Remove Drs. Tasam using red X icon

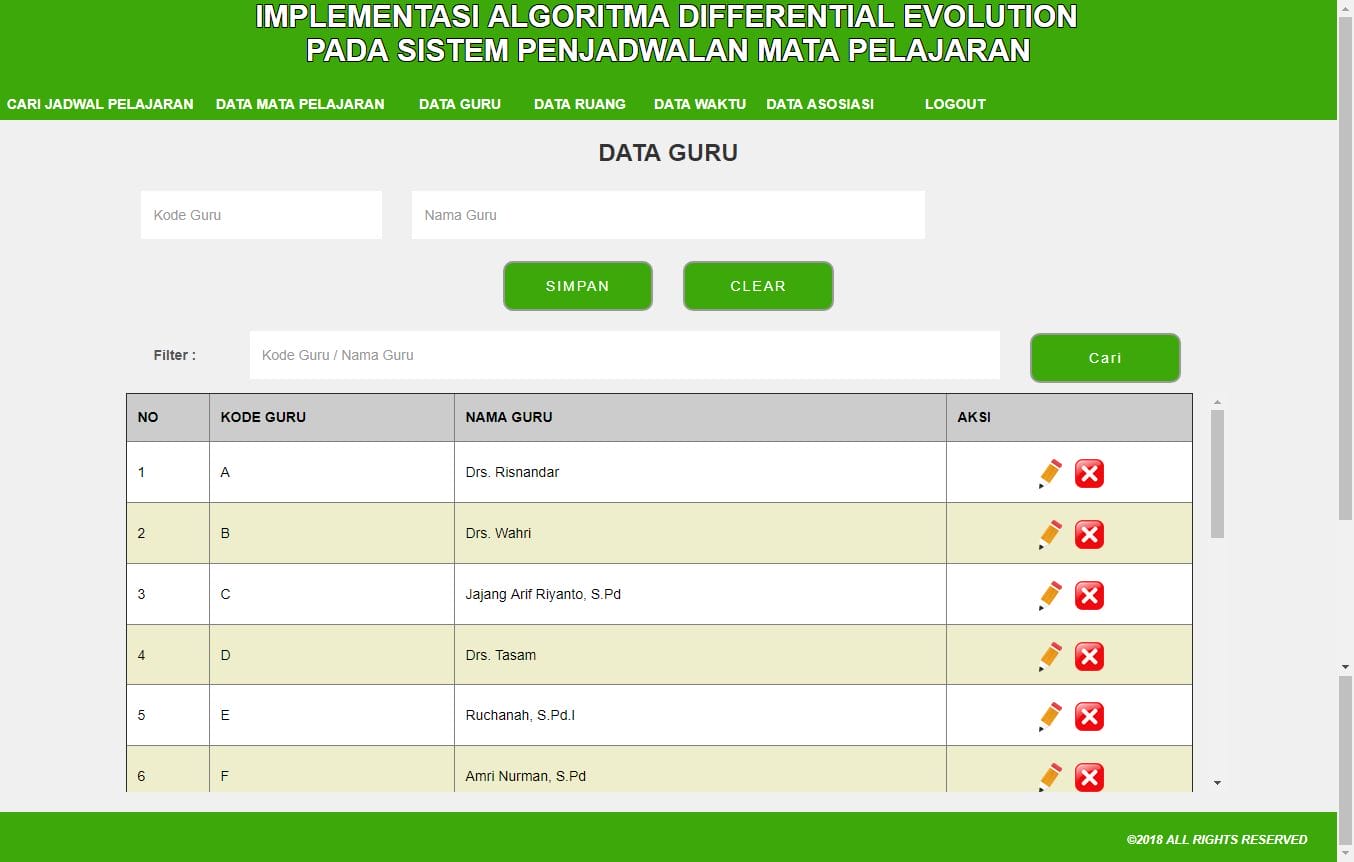(1089, 656)
